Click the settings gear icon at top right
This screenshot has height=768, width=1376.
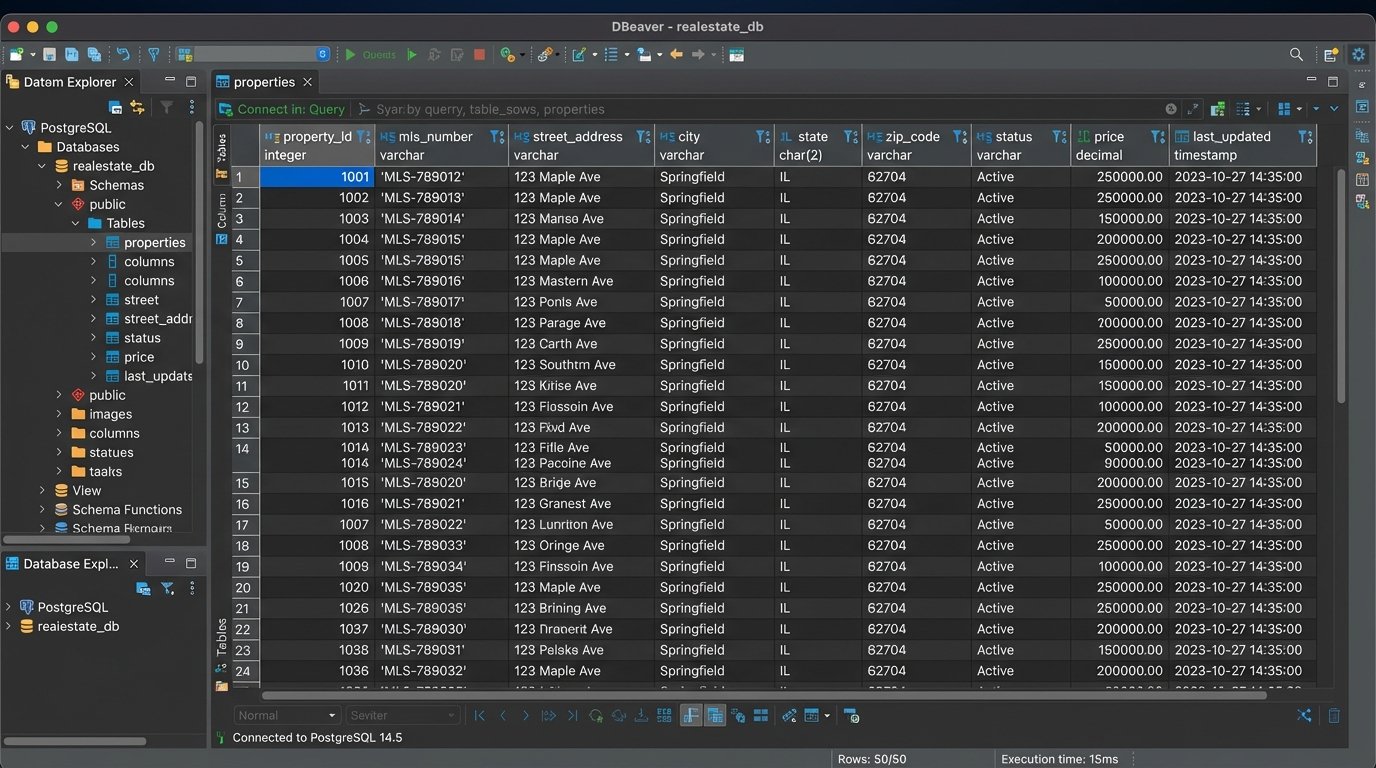(1358, 55)
